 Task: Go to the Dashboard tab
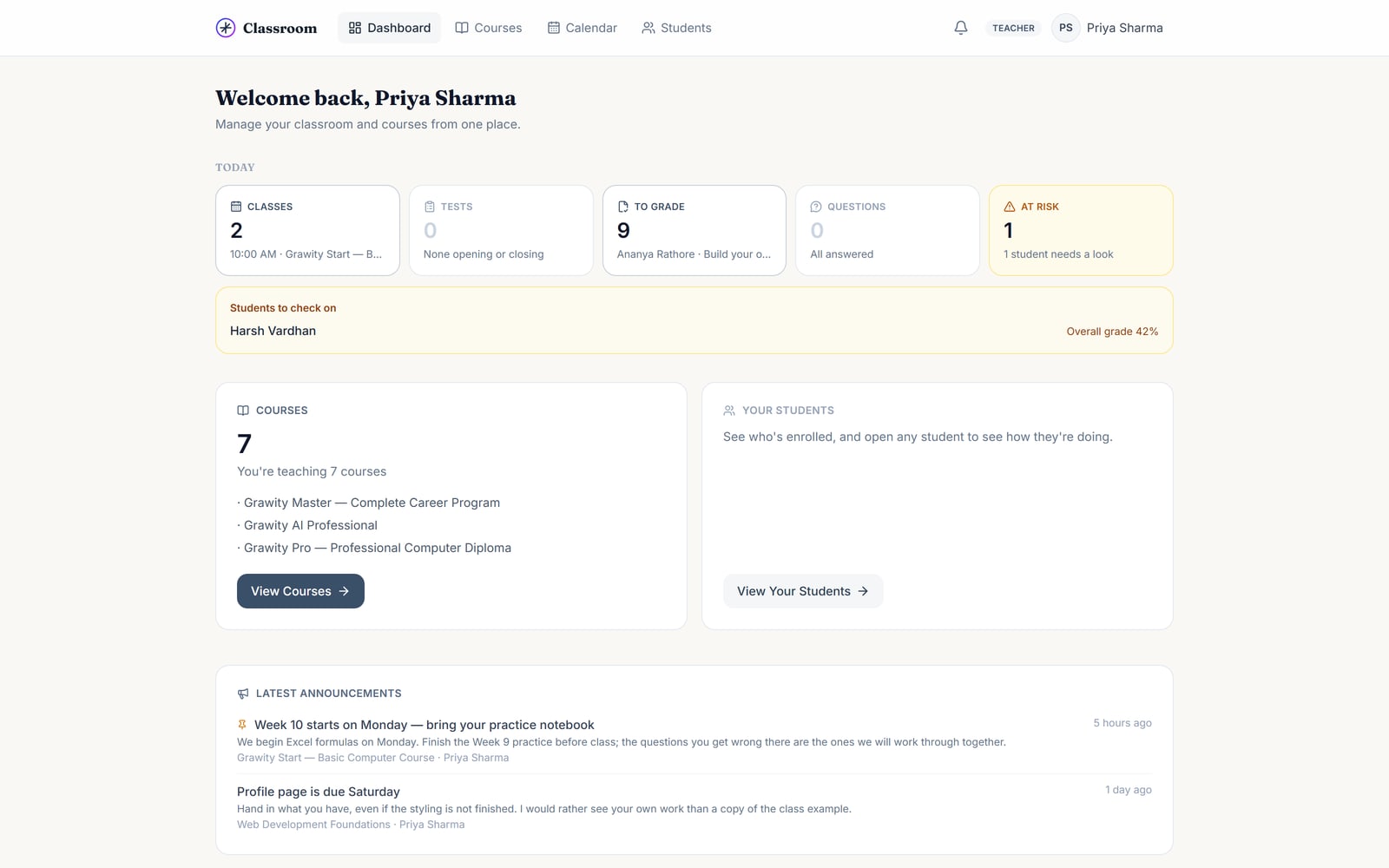pos(389,28)
